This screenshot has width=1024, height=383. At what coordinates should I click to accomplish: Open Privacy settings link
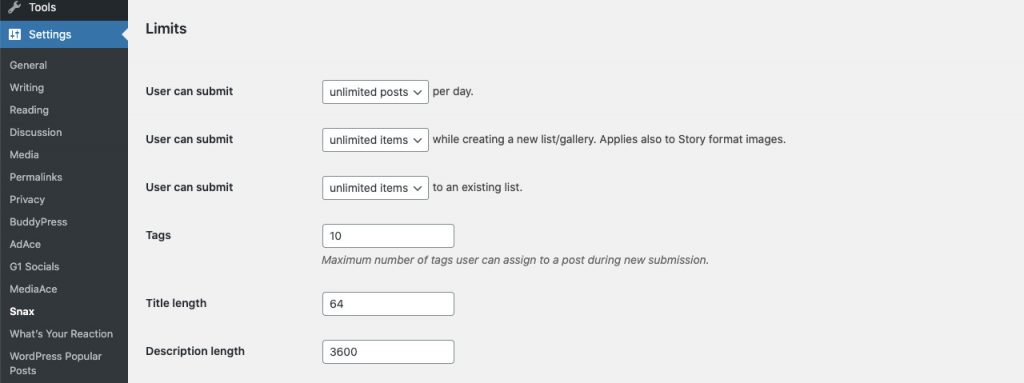pos(27,199)
